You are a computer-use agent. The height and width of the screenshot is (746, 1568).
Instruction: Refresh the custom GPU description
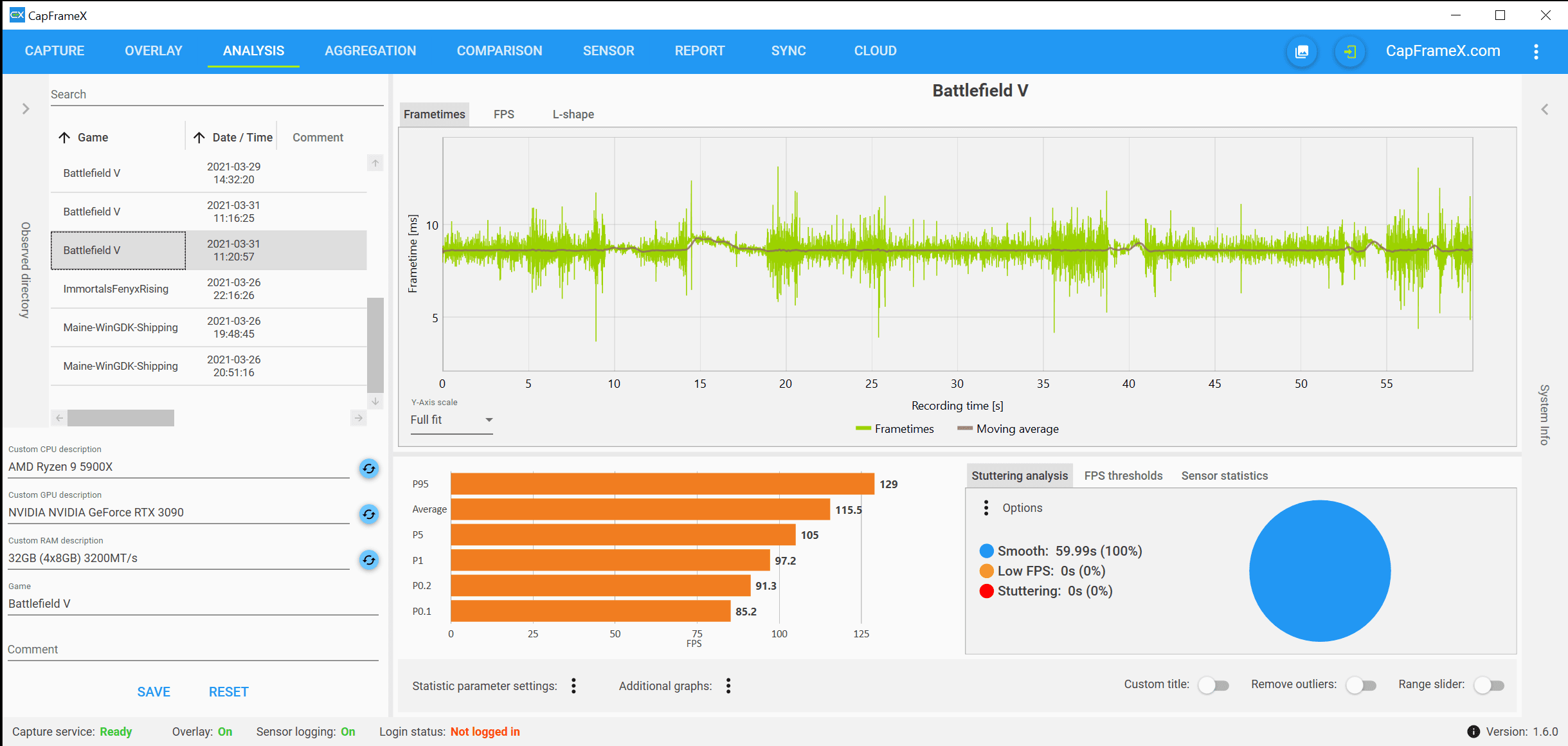(369, 514)
